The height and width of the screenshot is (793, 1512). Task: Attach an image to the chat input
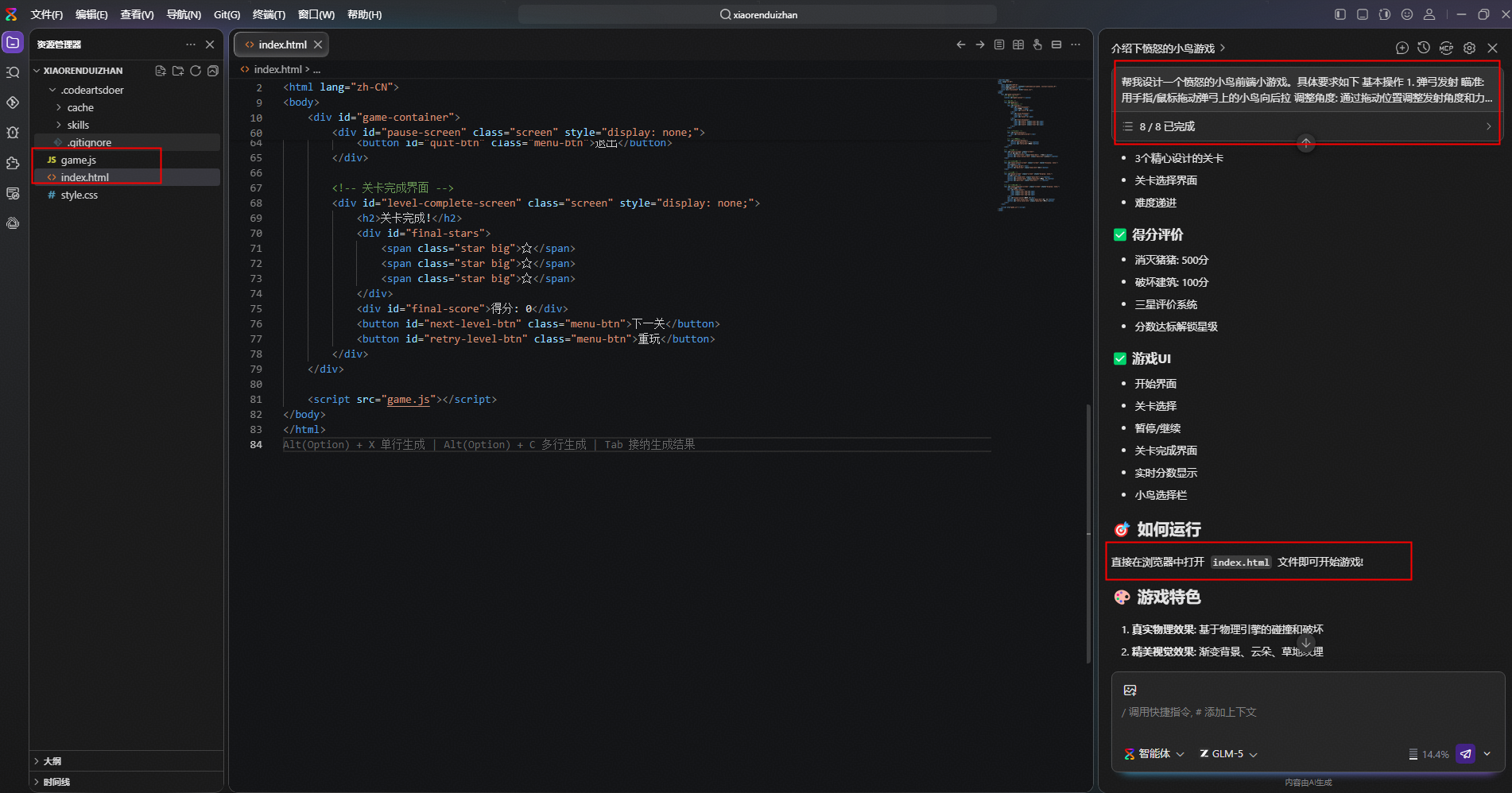1130,690
